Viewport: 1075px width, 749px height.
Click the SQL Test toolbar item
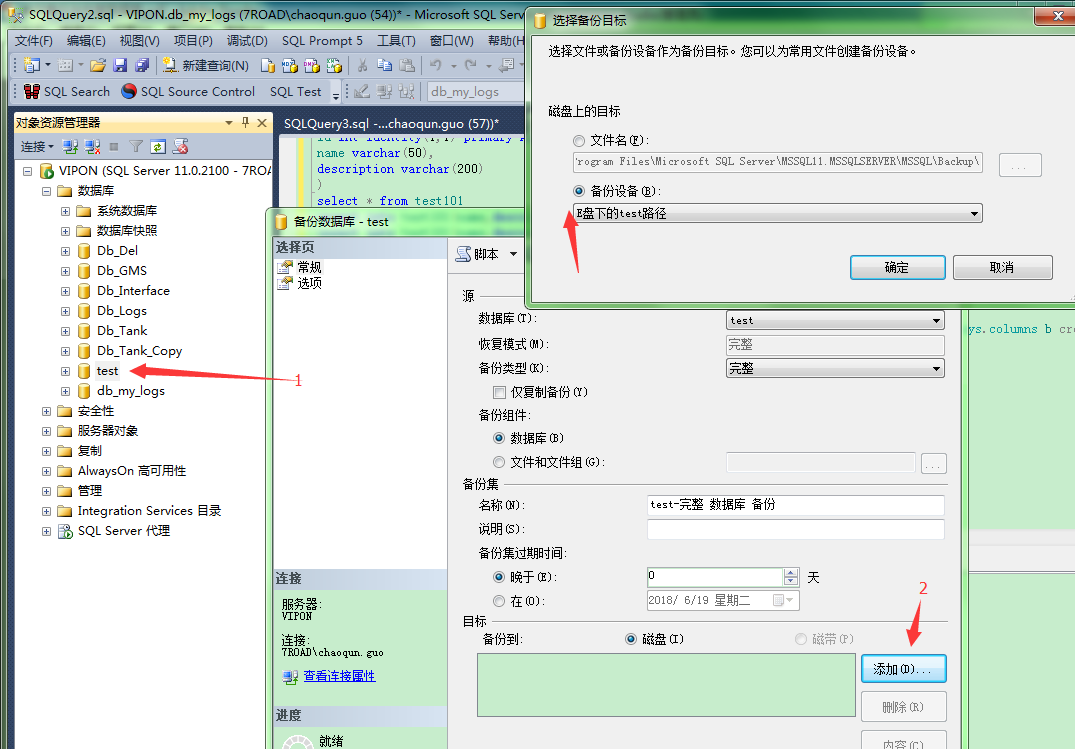coord(295,91)
